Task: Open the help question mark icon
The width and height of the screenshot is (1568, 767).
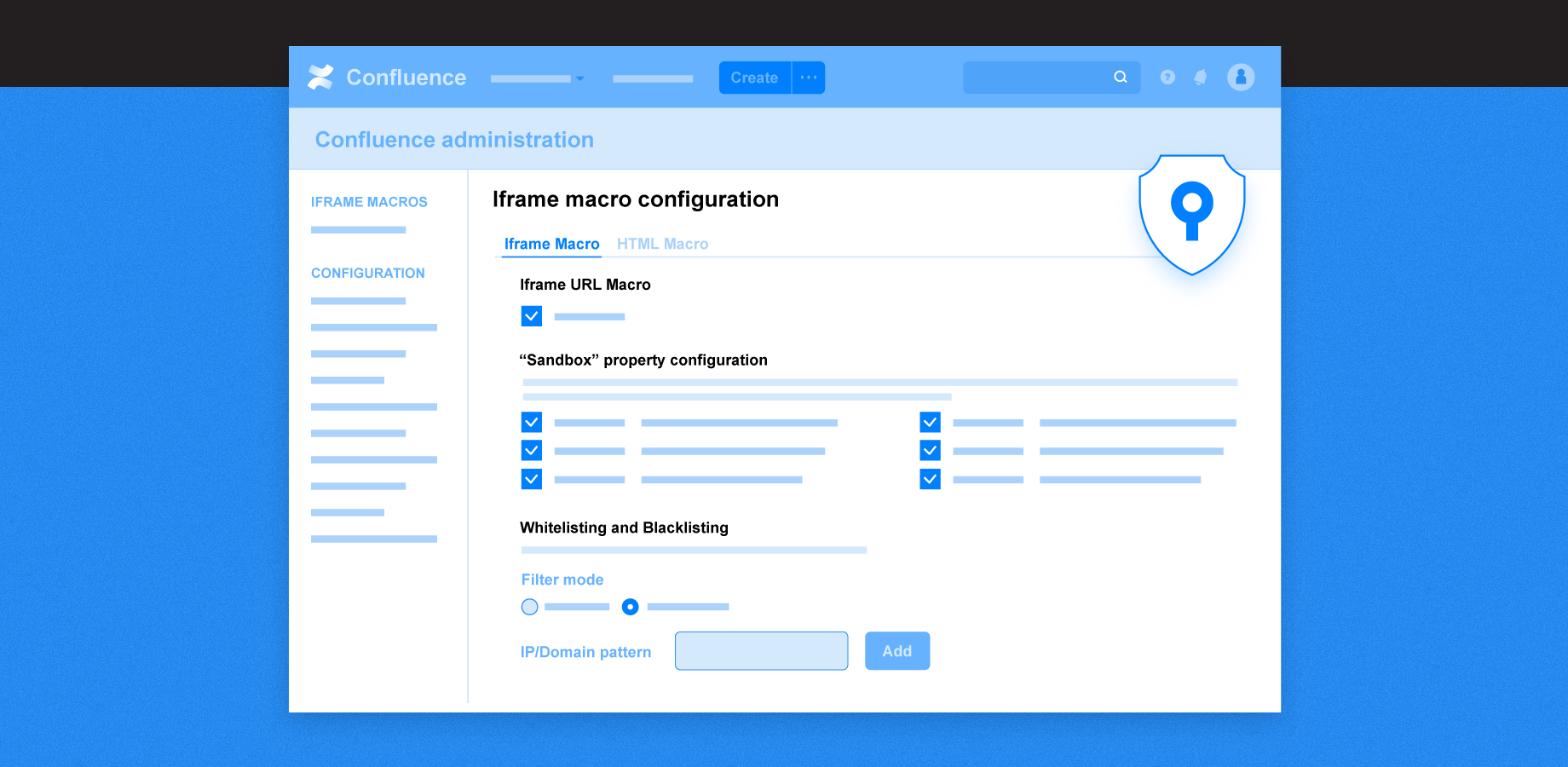Action: tap(1167, 78)
